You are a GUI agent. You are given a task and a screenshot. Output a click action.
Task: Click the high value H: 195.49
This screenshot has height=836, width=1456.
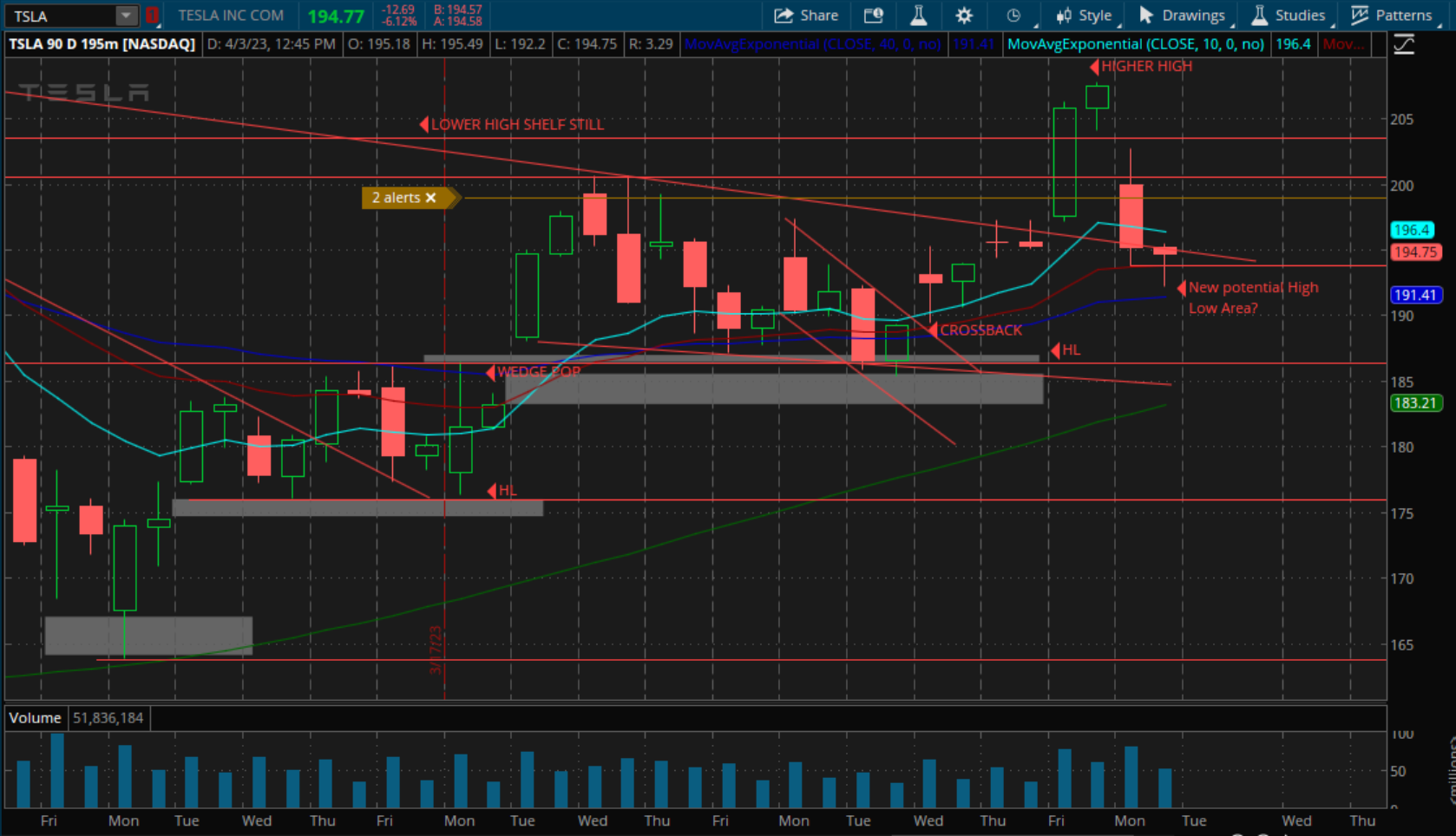[452, 44]
